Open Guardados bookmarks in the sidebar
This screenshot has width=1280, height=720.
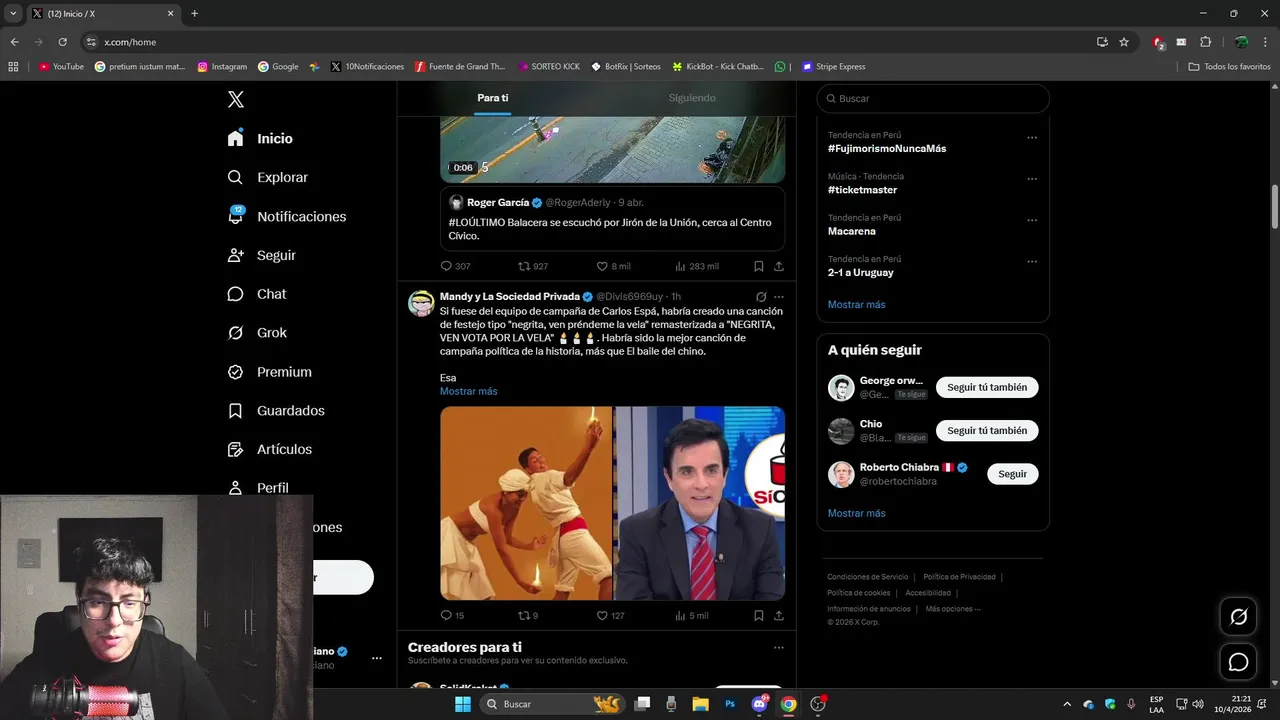click(x=276, y=411)
